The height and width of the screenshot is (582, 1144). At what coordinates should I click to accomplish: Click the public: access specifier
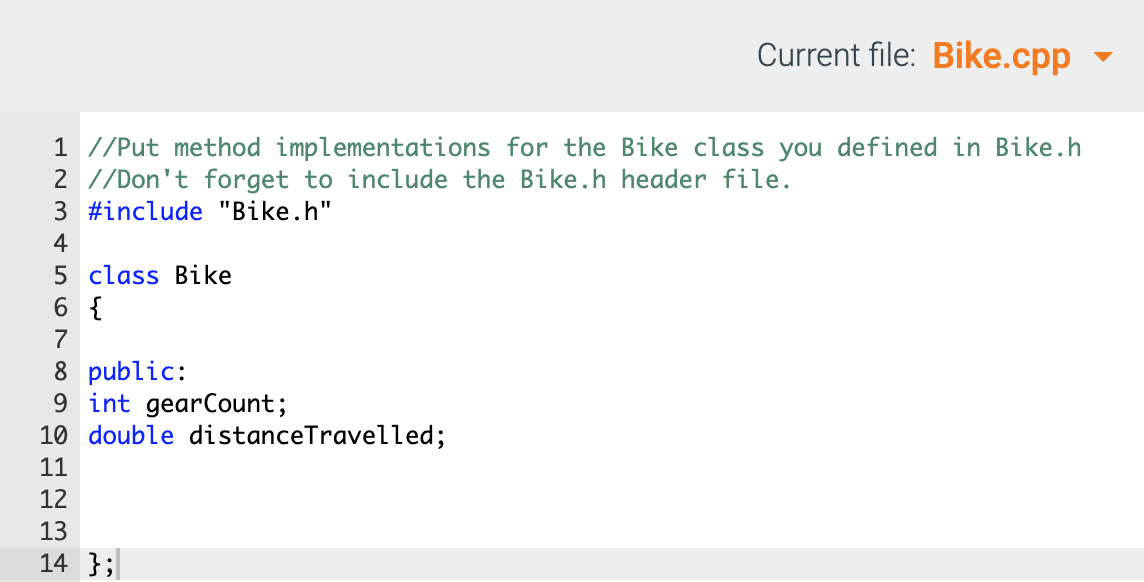(130, 371)
